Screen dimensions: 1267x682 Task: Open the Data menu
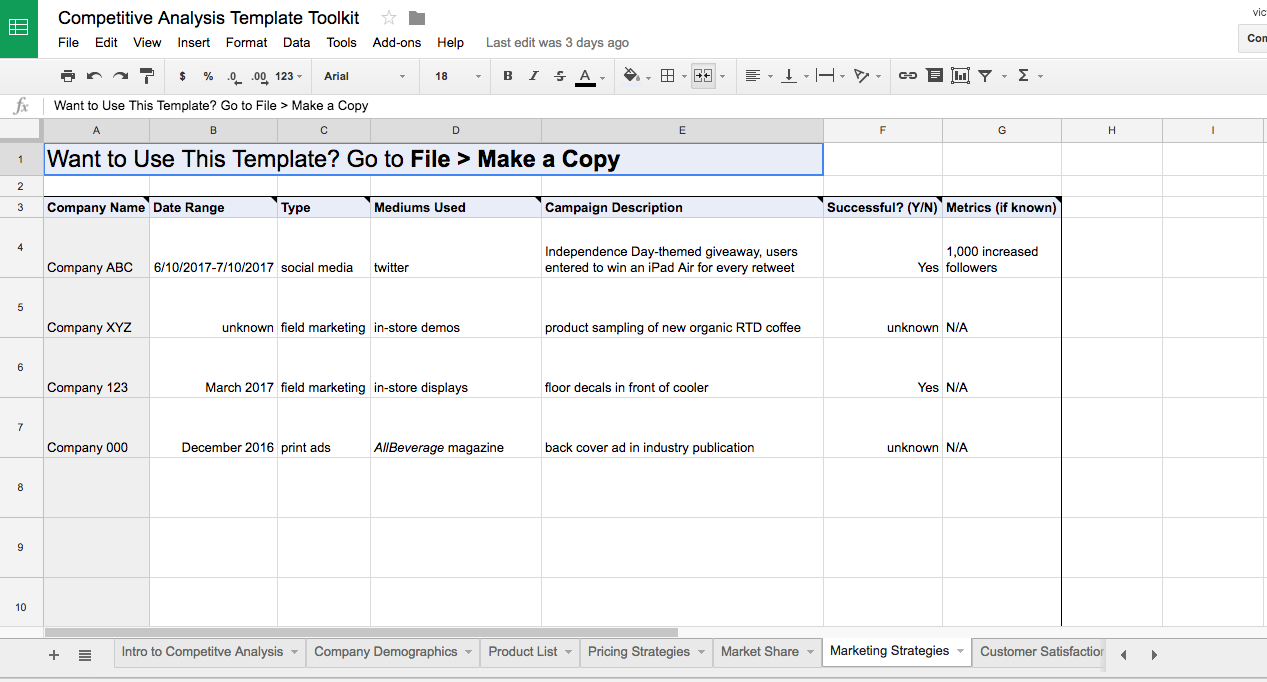pyautogui.click(x=296, y=42)
